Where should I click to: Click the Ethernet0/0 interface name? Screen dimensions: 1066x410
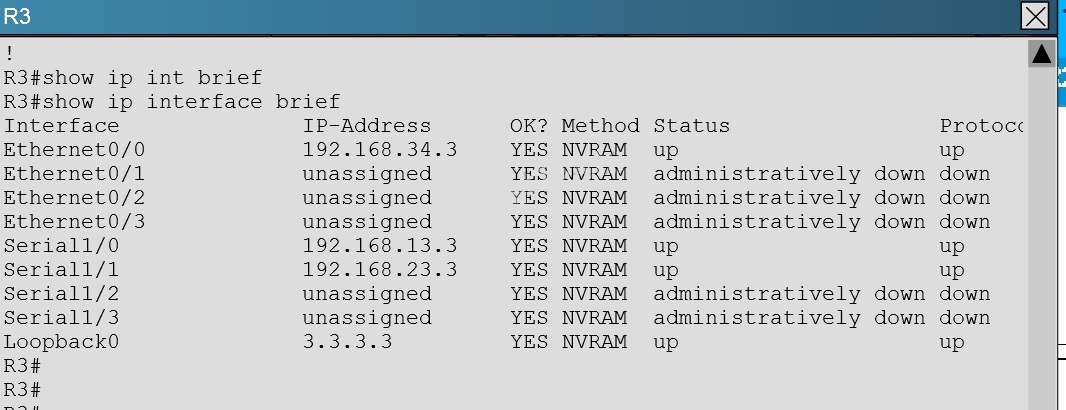74,150
